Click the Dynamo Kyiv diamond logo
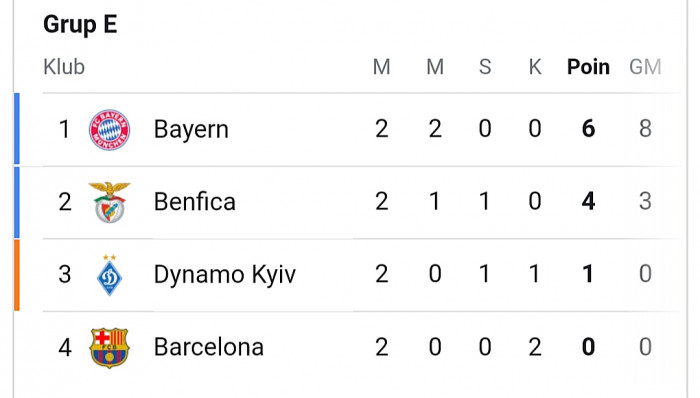Image resolution: width=700 pixels, height=398 pixels. click(109, 274)
